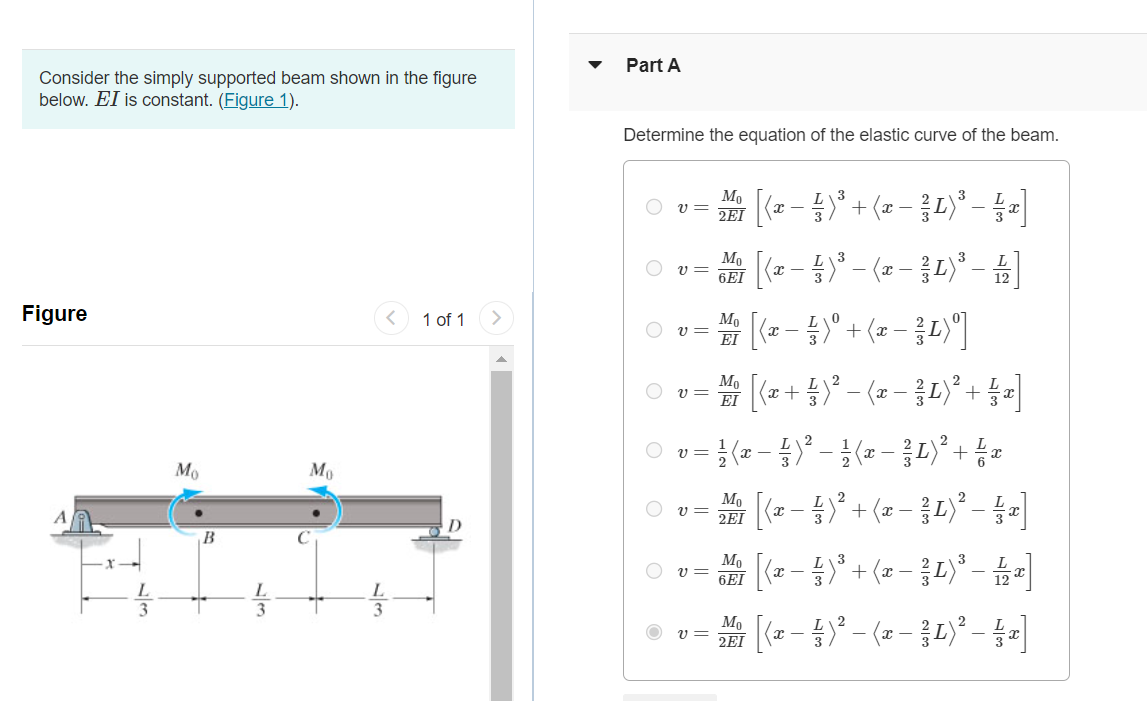Viewport: 1147px width, 701px height.
Task: Select the answer with Mo over 6EI minus terms
Action: pos(652,268)
